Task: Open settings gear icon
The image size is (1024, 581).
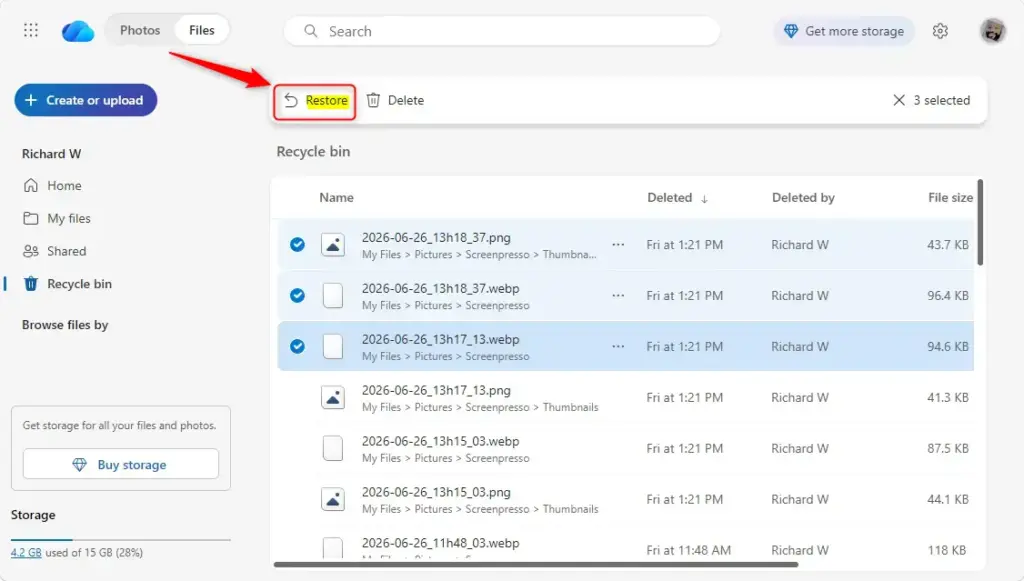Action: [x=940, y=31]
